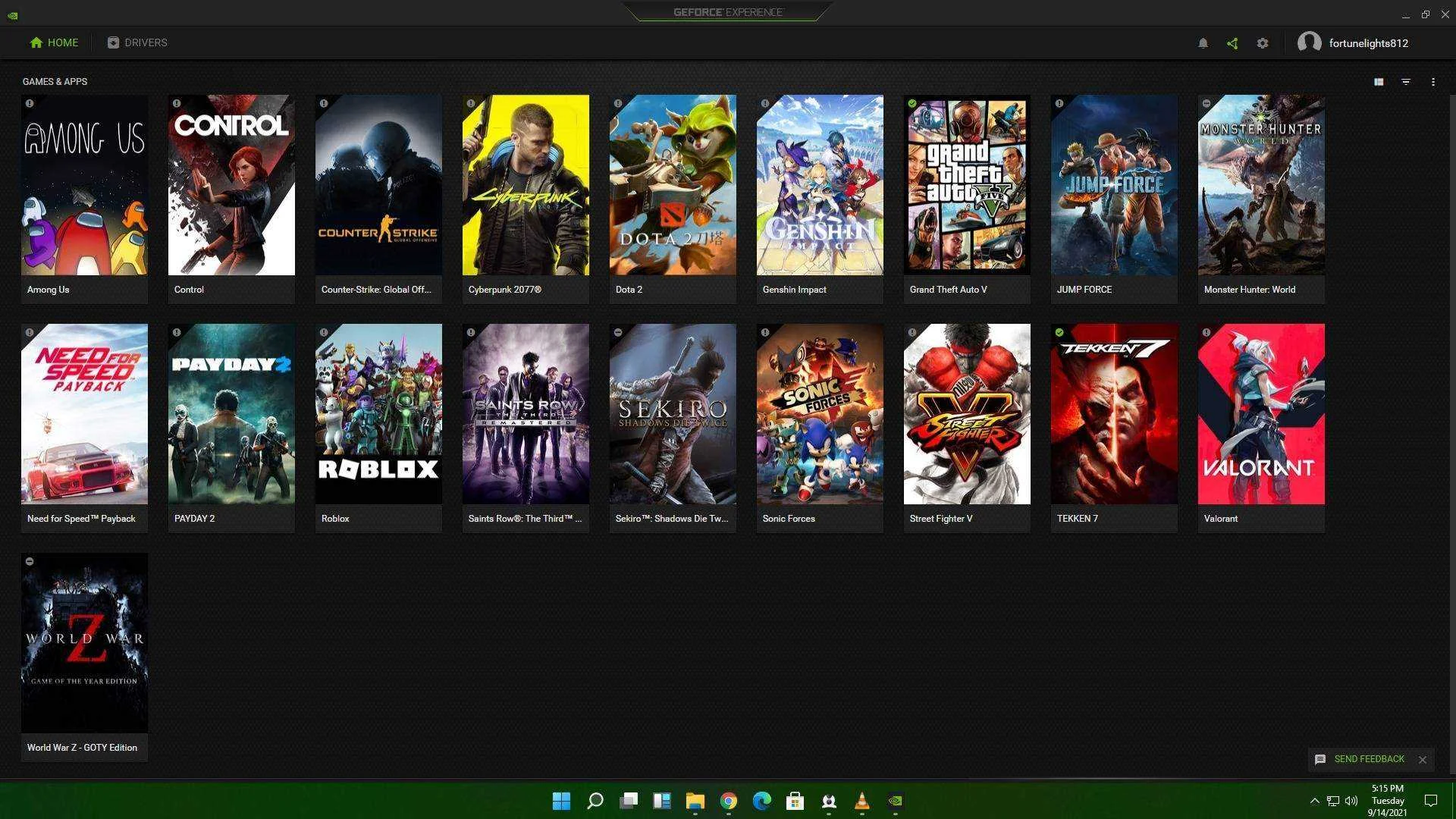Open Cyberpunk 2077 cover art

click(526, 185)
